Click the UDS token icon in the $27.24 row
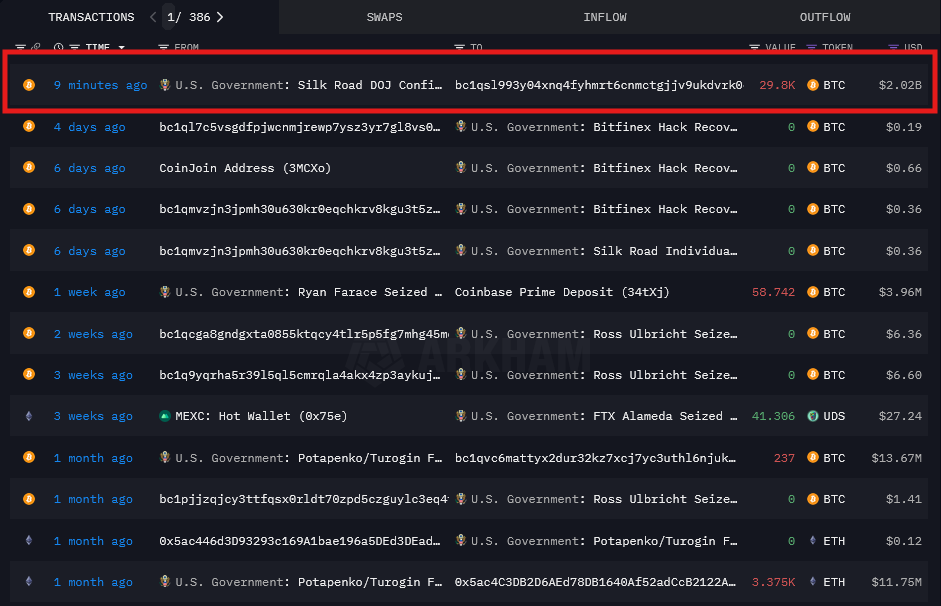 pyautogui.click(x=813, y=416)
